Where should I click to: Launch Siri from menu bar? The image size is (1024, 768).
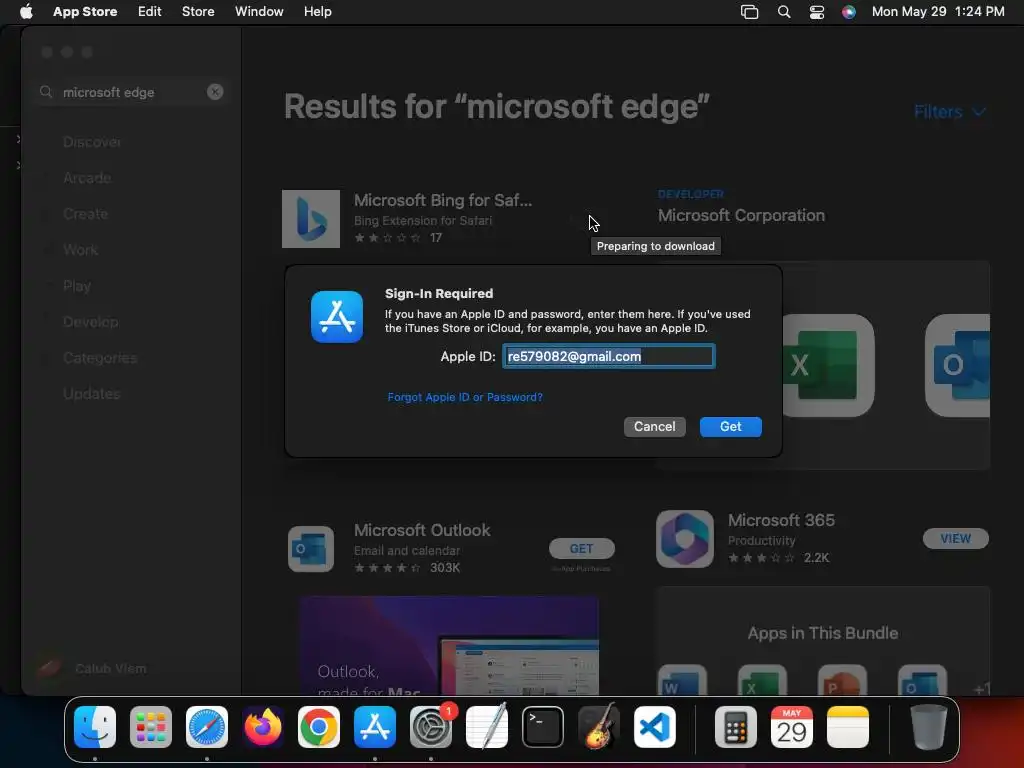click(848, 12)
